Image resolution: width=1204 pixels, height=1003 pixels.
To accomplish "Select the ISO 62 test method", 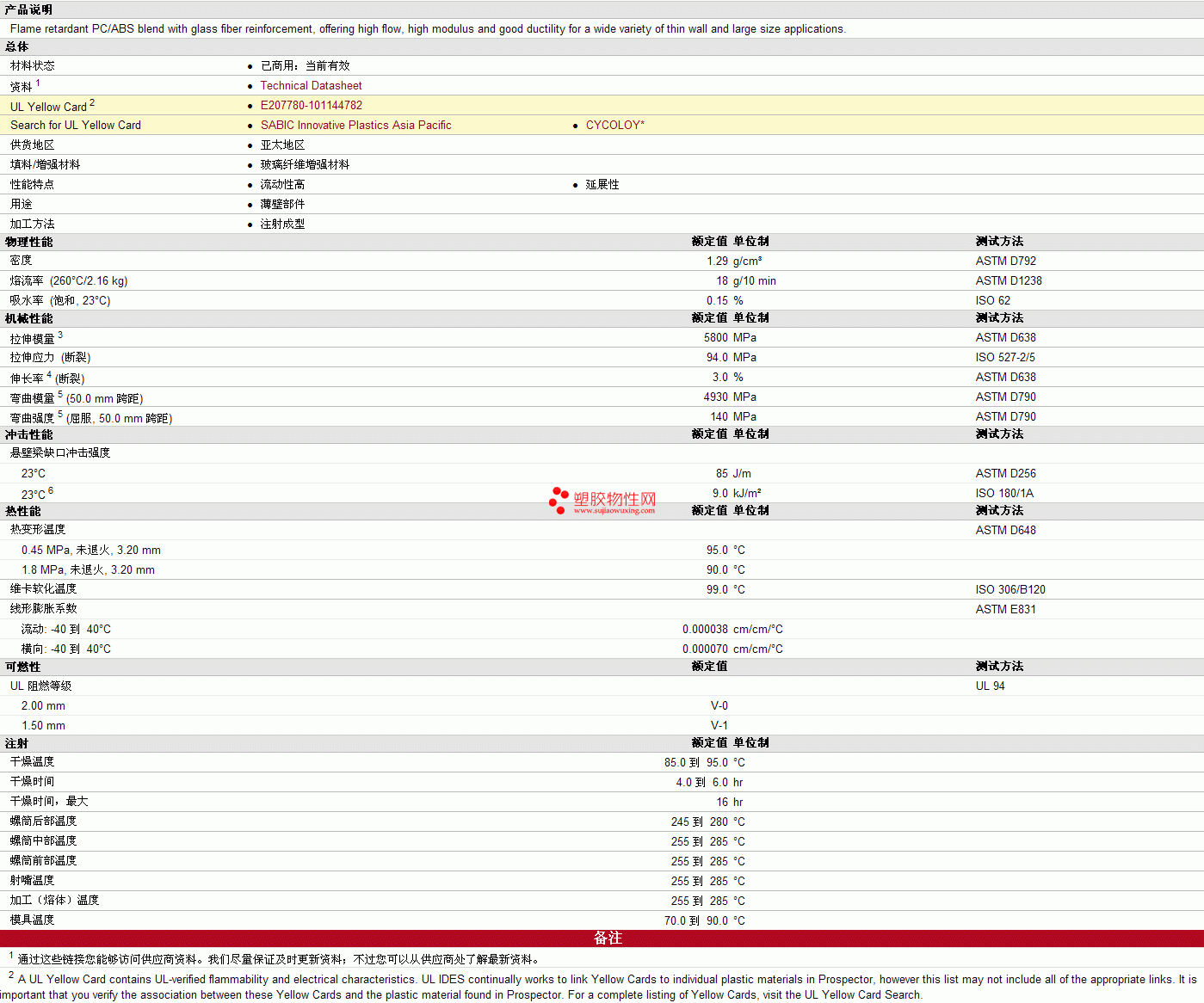I will [993, 300].
